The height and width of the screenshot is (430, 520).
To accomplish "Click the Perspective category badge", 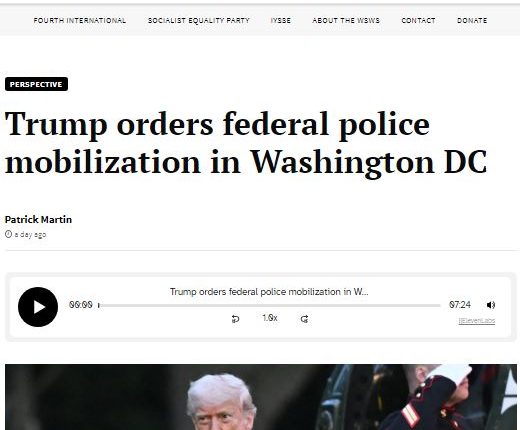I will [x=36, y=84].
